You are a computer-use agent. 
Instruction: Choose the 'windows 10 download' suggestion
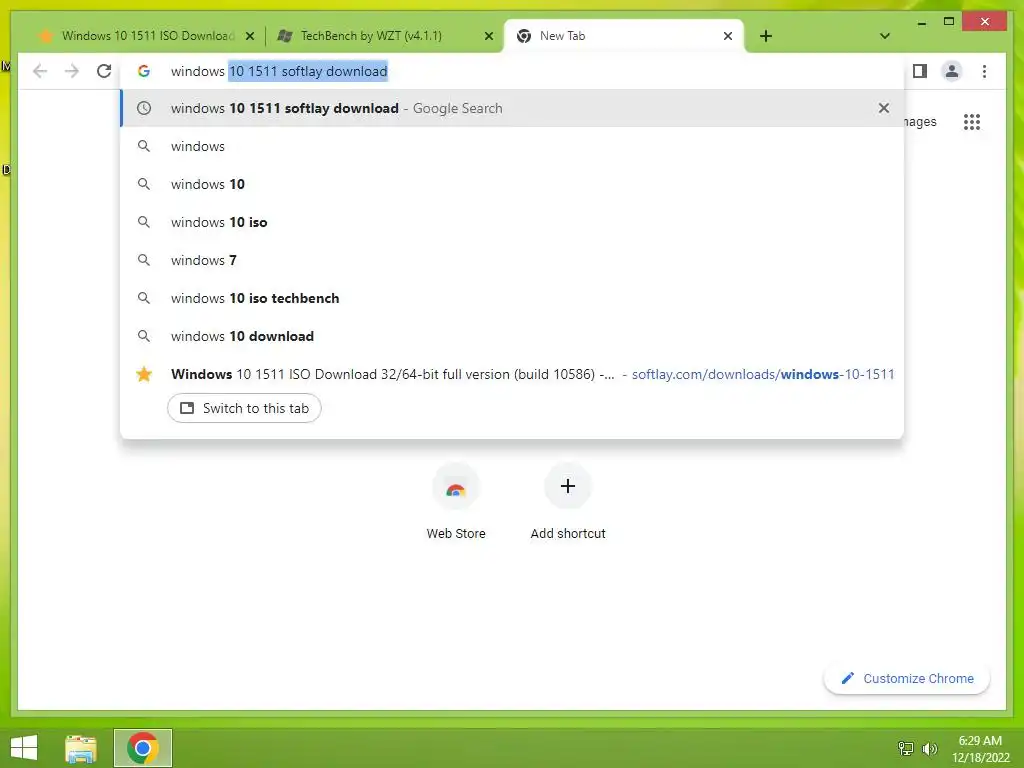point(512,336)
